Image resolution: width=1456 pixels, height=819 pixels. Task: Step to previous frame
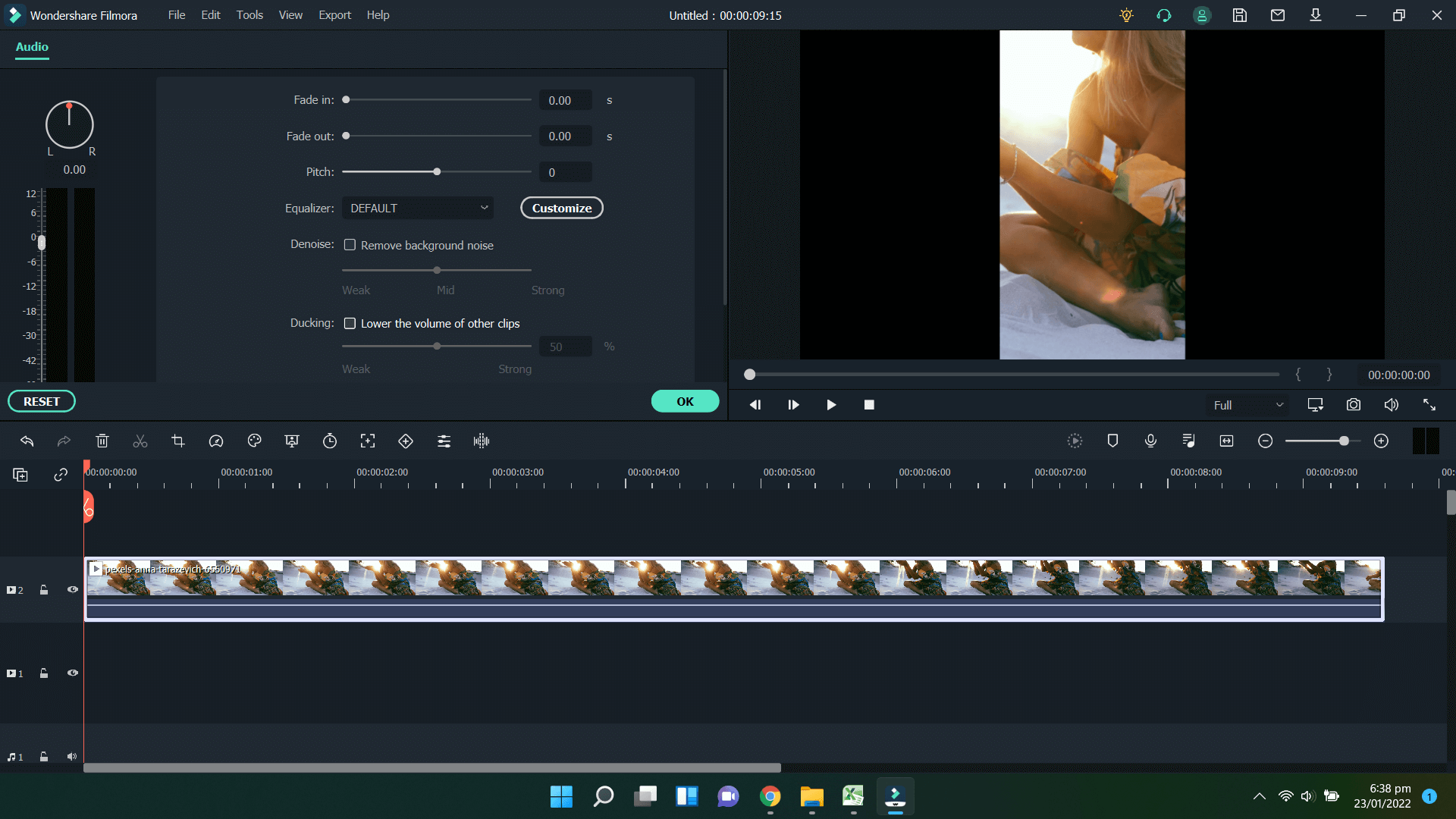(755, 405)
